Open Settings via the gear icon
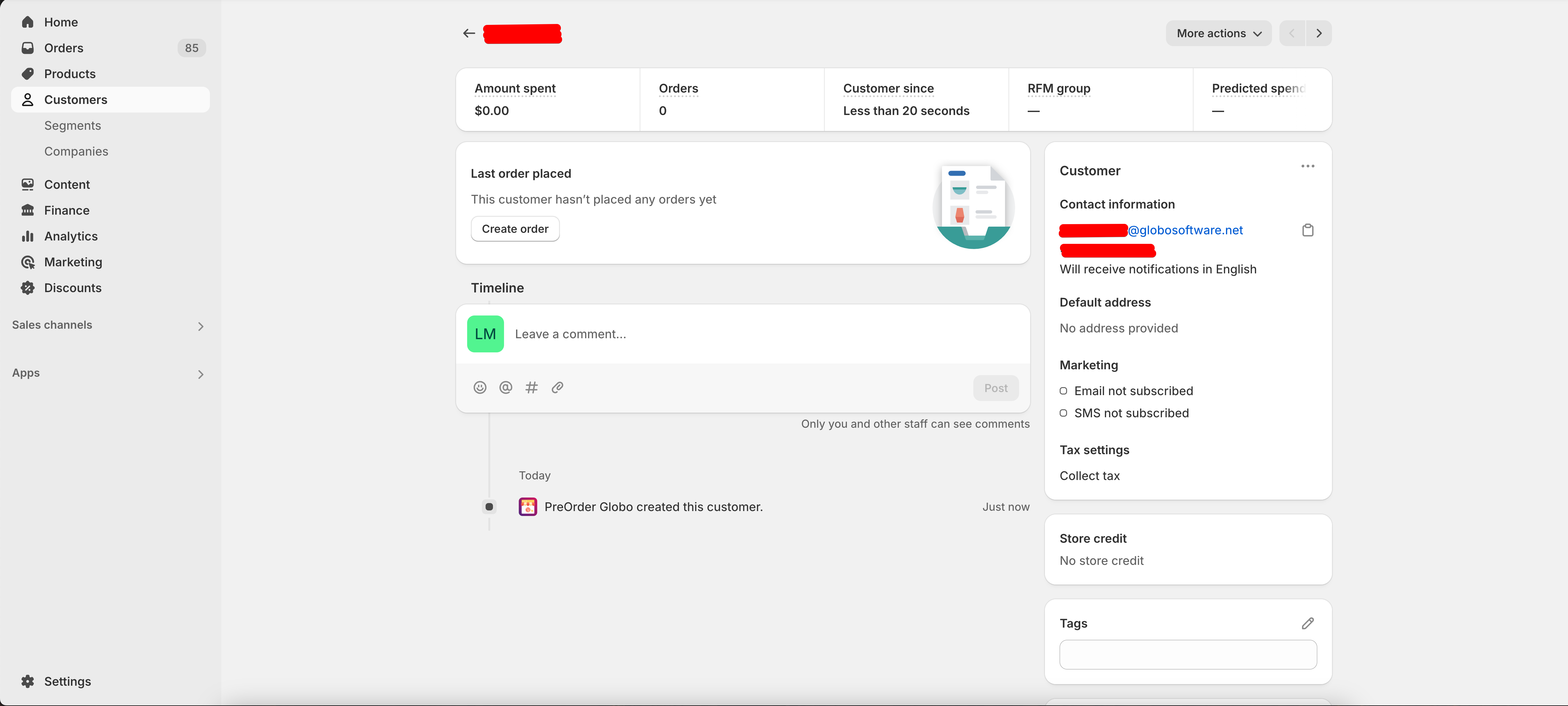This screenshot has width=1568, height=706. 27,681
